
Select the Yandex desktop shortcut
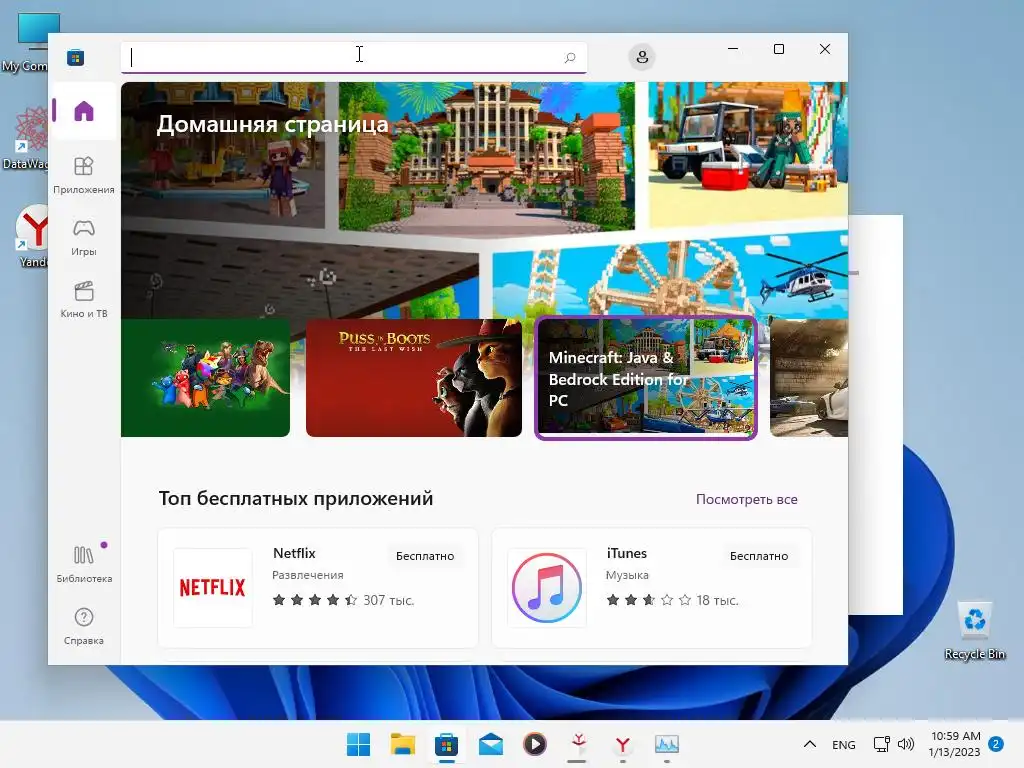[x=29, y=236]
